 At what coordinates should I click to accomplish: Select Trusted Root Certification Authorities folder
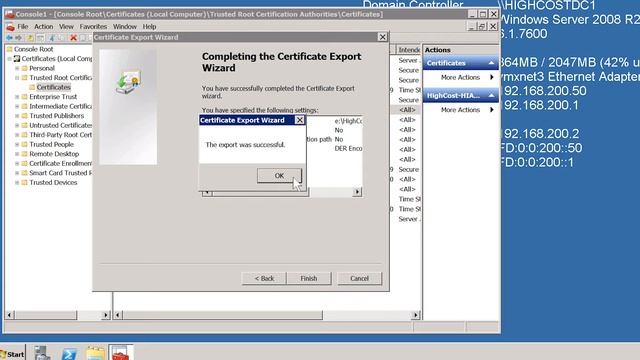coord(60,78)
